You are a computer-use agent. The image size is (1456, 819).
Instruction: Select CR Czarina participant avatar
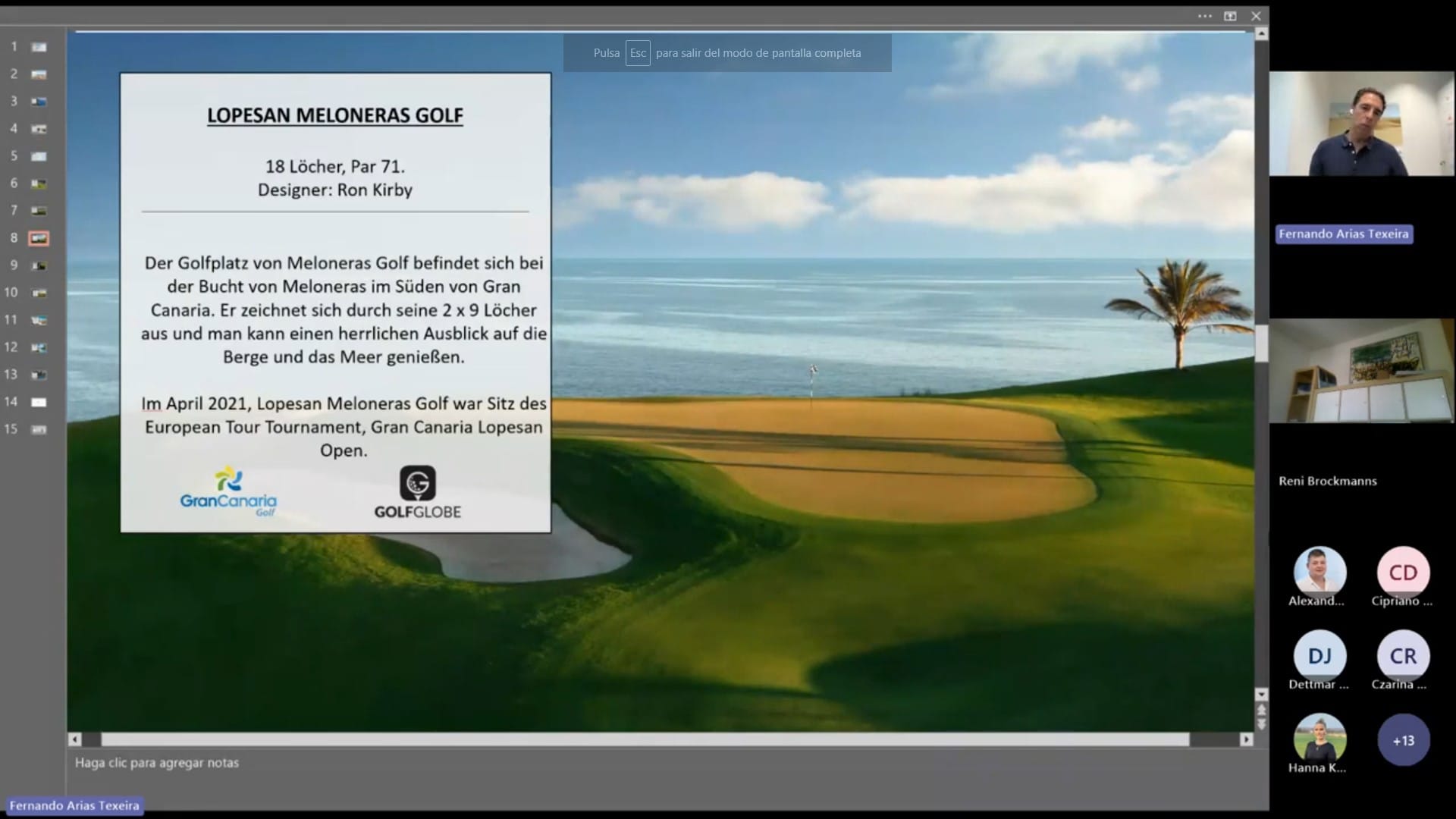[1403, 655]
